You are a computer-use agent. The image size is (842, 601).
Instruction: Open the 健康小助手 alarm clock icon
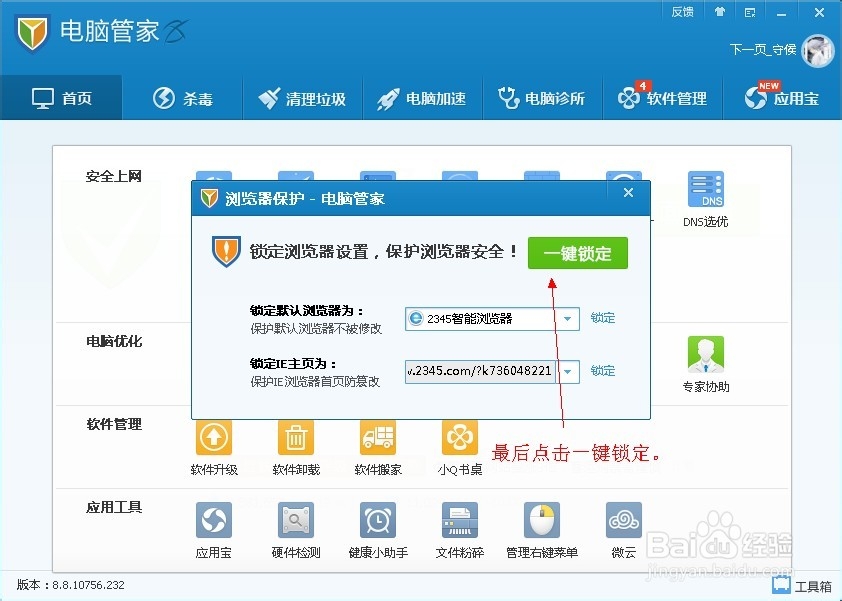tap(378, 520)
